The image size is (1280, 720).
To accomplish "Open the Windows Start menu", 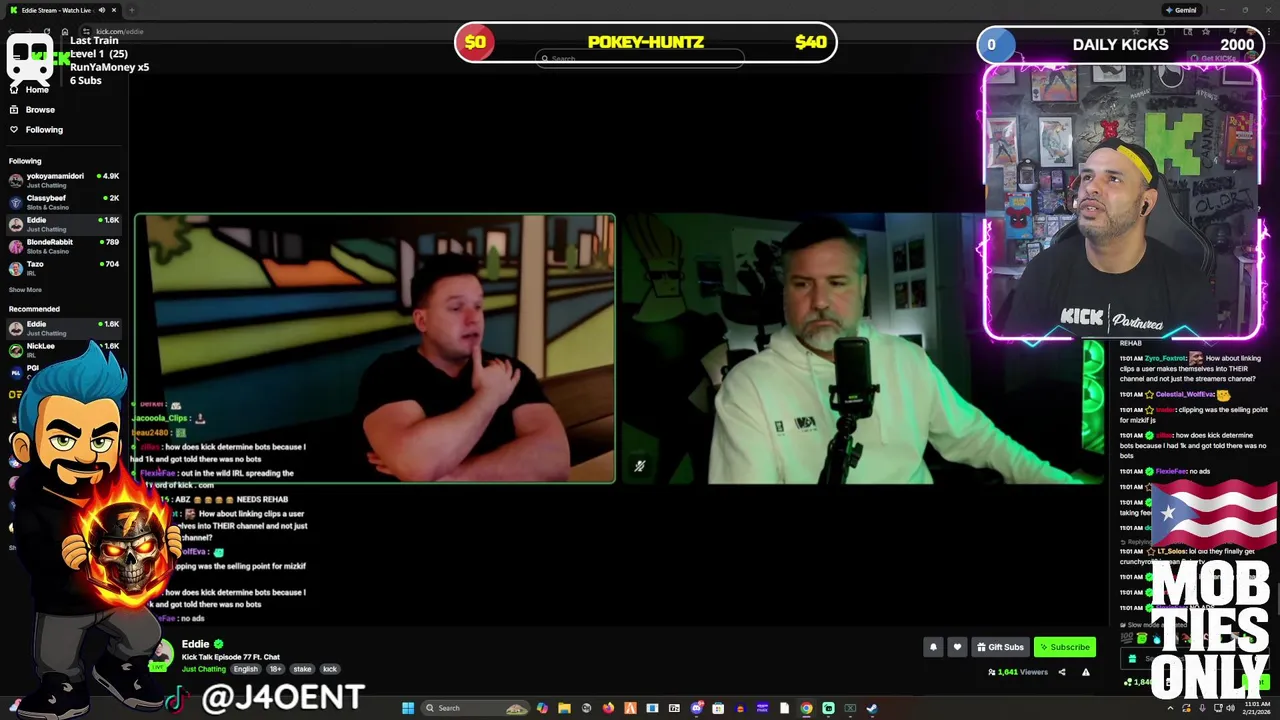I will click(408, 708).
